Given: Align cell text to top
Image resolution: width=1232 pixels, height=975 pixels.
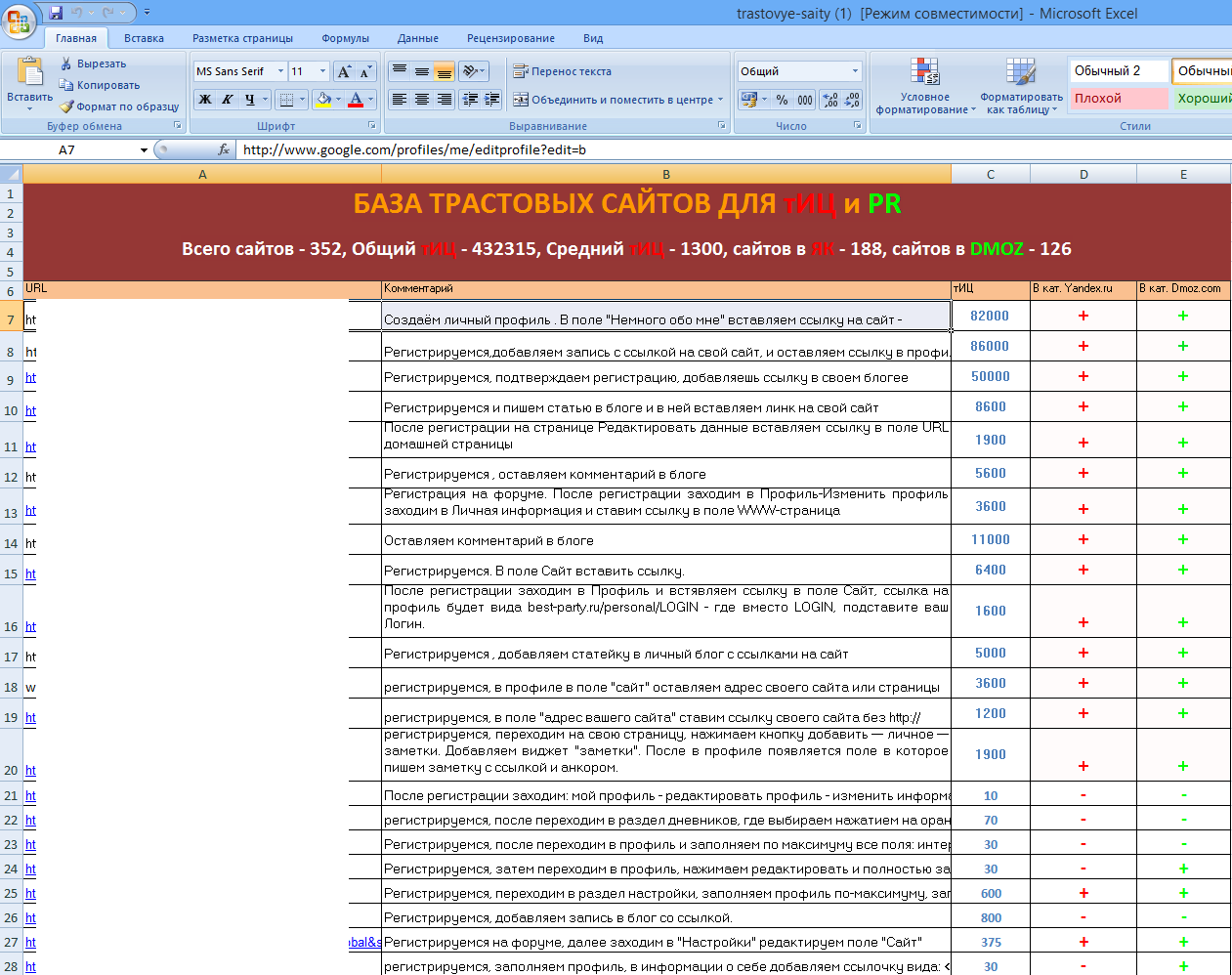Looking at the screenshot, I should [400, 71].
